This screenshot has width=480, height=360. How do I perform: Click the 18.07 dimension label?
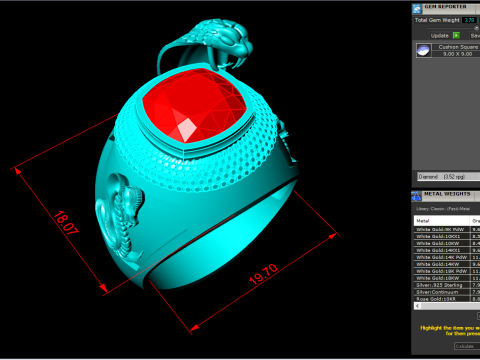66,223
